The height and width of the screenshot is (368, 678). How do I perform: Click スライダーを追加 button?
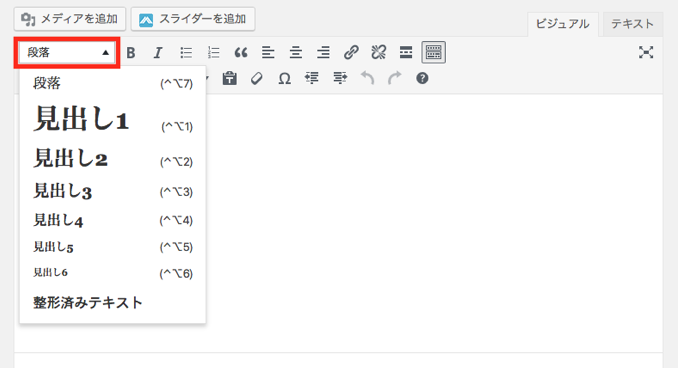(193, 19)
